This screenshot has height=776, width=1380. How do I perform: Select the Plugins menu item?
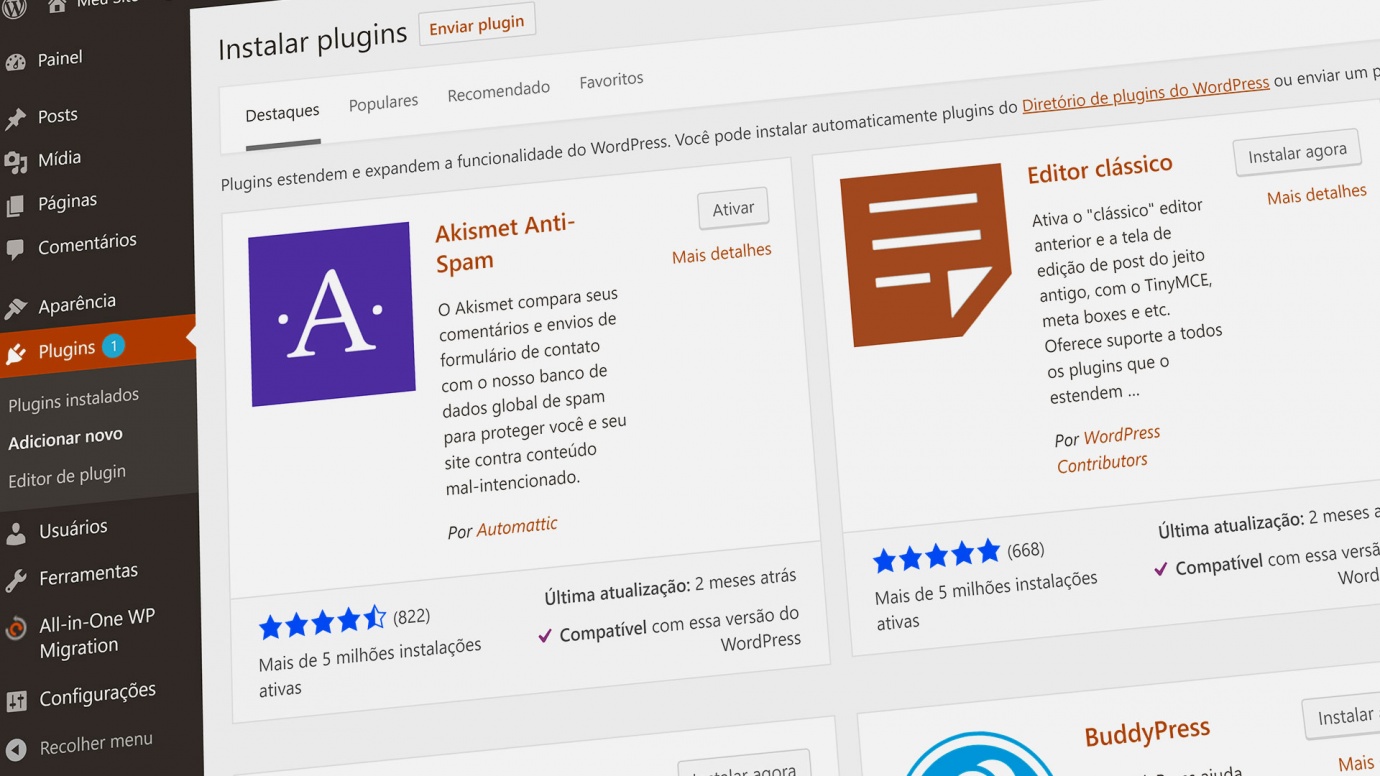click(x=67, y=350)
